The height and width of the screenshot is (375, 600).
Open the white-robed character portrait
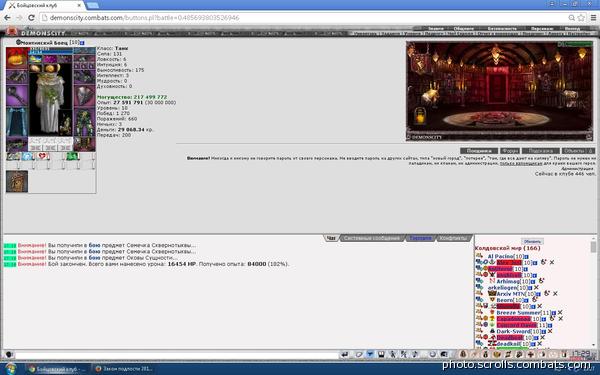pos(50,101)
